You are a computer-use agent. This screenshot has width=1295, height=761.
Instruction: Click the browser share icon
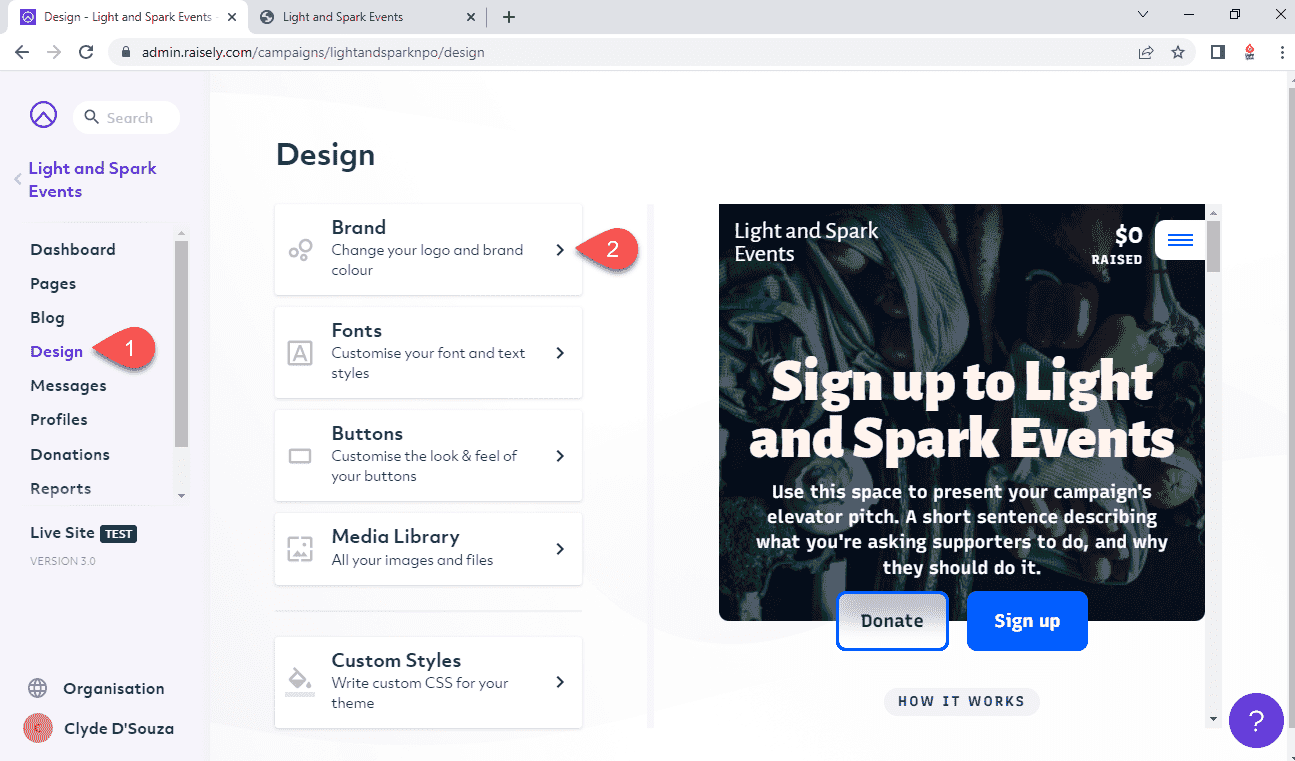(1146, 52)
